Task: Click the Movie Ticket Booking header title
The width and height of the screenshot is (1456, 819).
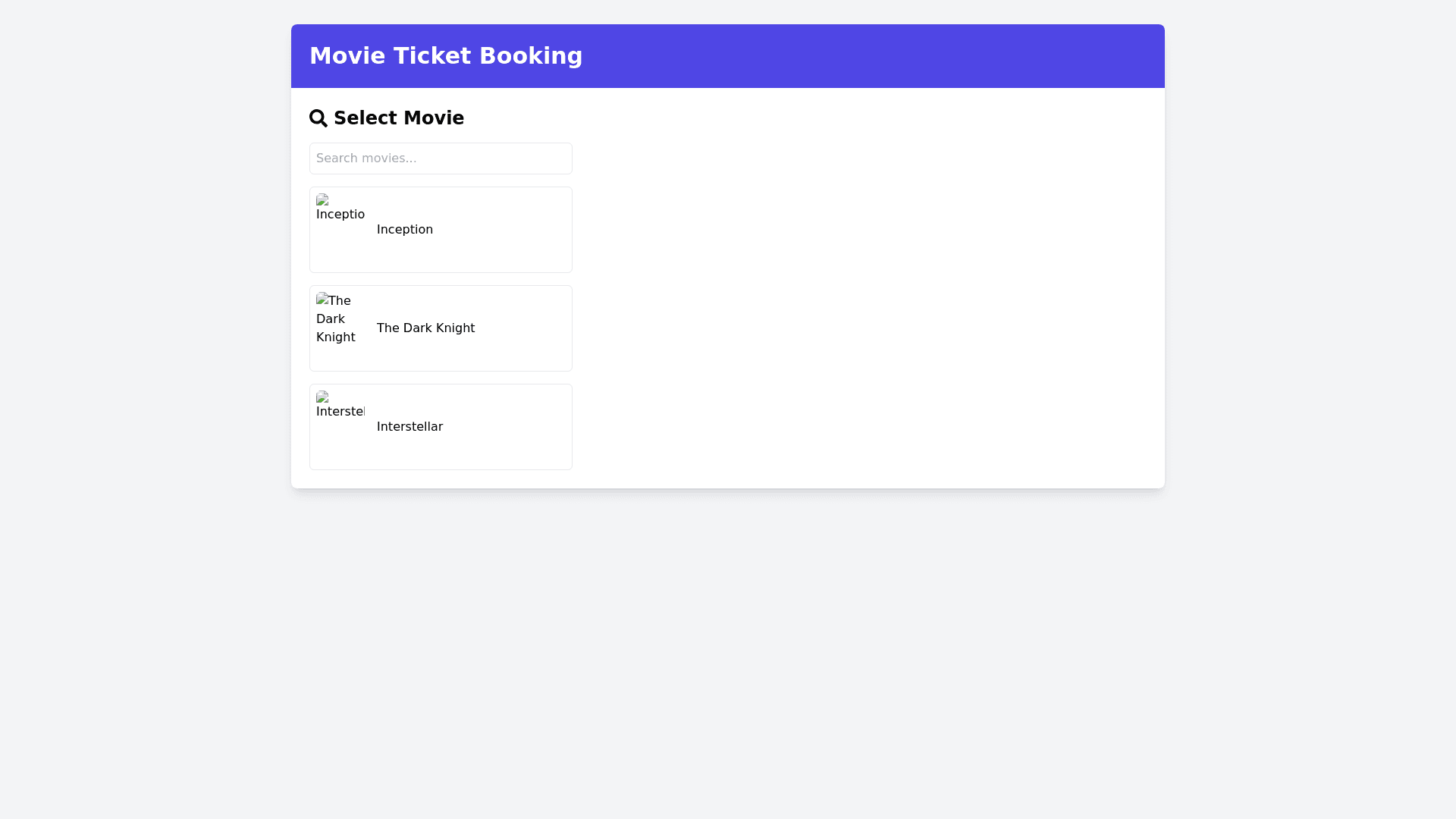Action: pos(446,56)
